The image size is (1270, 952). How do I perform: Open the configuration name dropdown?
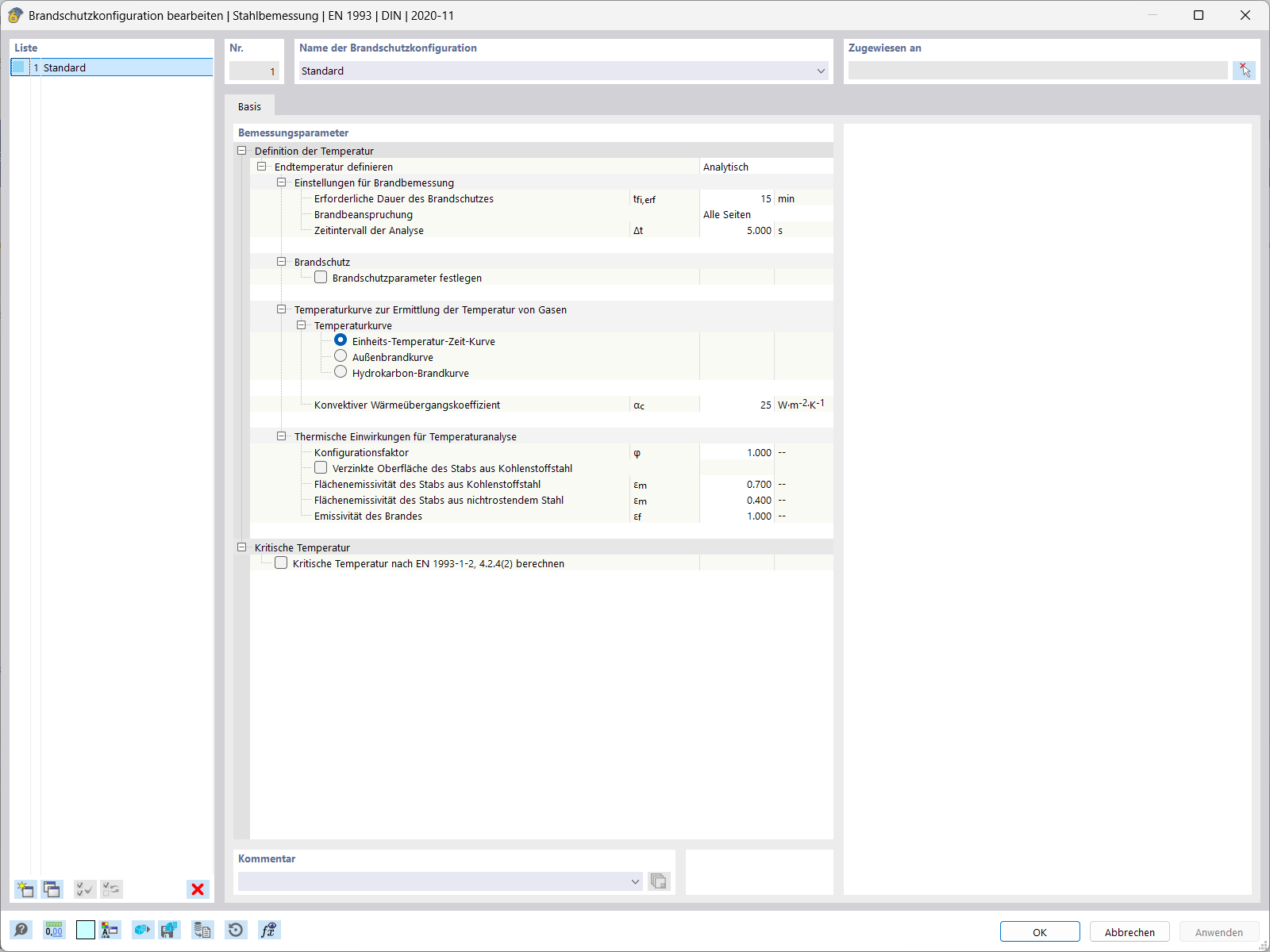[821, 71]
